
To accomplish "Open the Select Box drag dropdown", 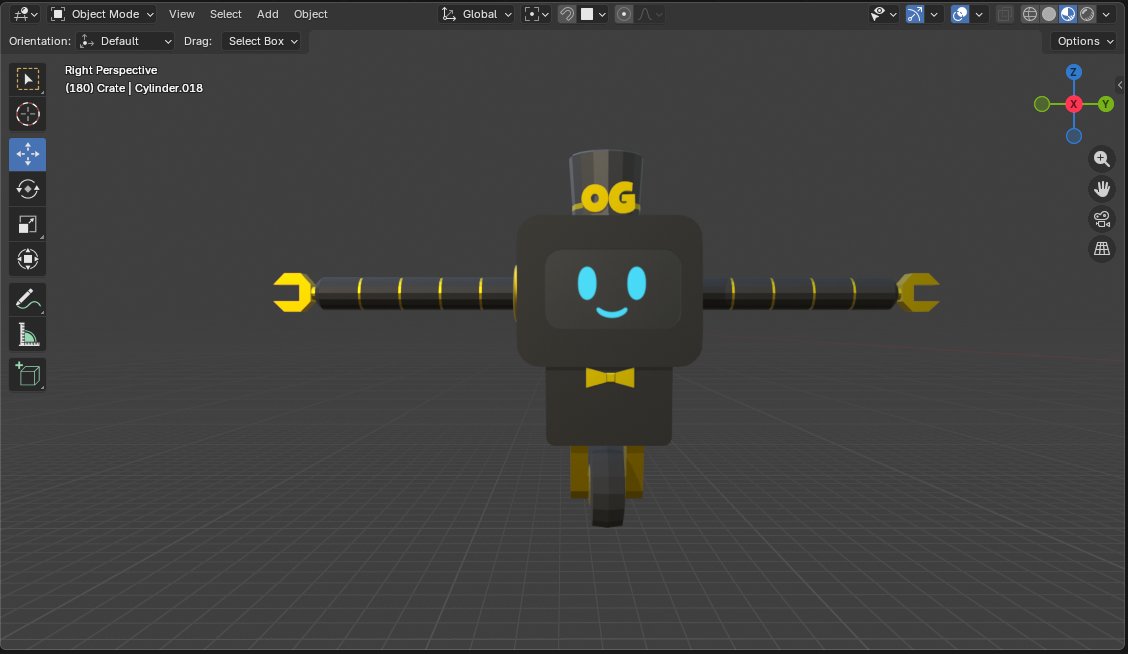I will (264, 41).
